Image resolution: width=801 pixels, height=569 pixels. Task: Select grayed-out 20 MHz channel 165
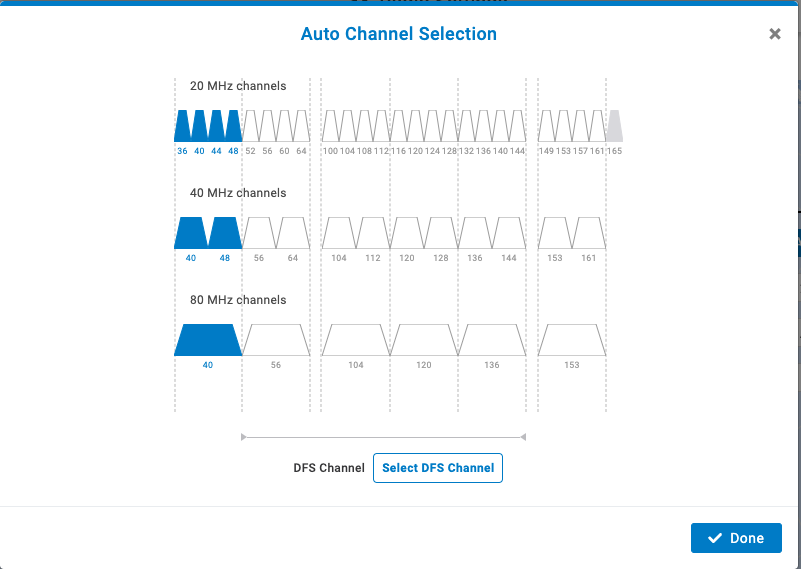tap(614, 126)
